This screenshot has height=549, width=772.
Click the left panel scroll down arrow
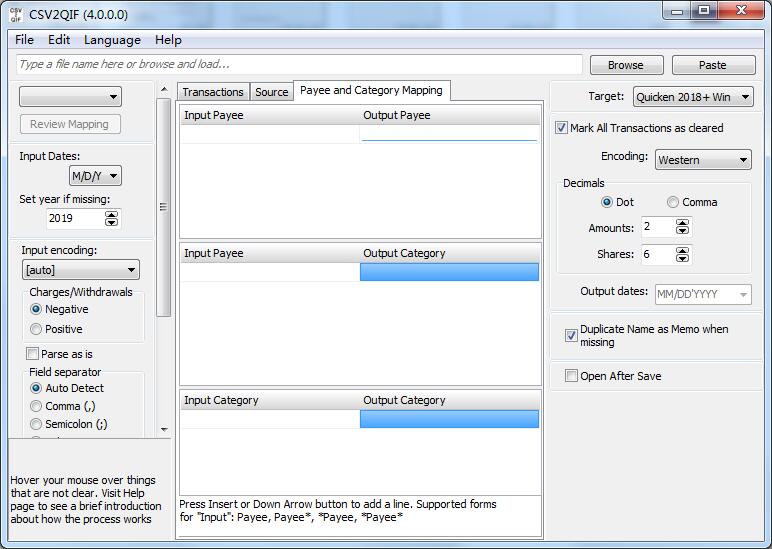(164, 430)
